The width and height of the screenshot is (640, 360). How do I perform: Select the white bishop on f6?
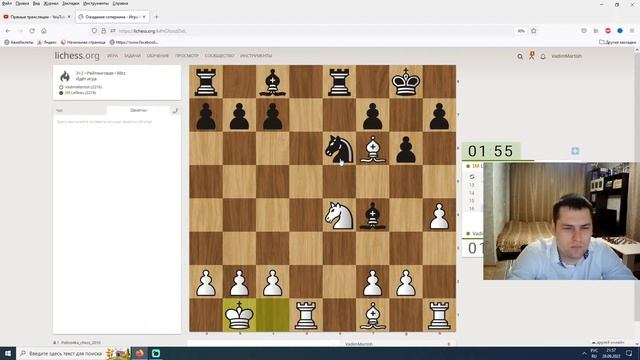(x=373, y=149)
